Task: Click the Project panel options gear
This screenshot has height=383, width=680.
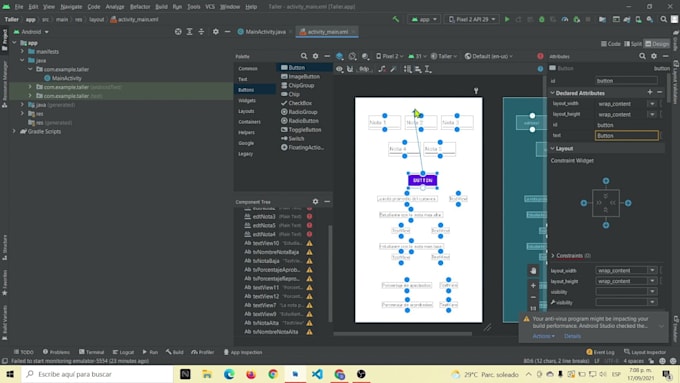Action: (216, 32)
